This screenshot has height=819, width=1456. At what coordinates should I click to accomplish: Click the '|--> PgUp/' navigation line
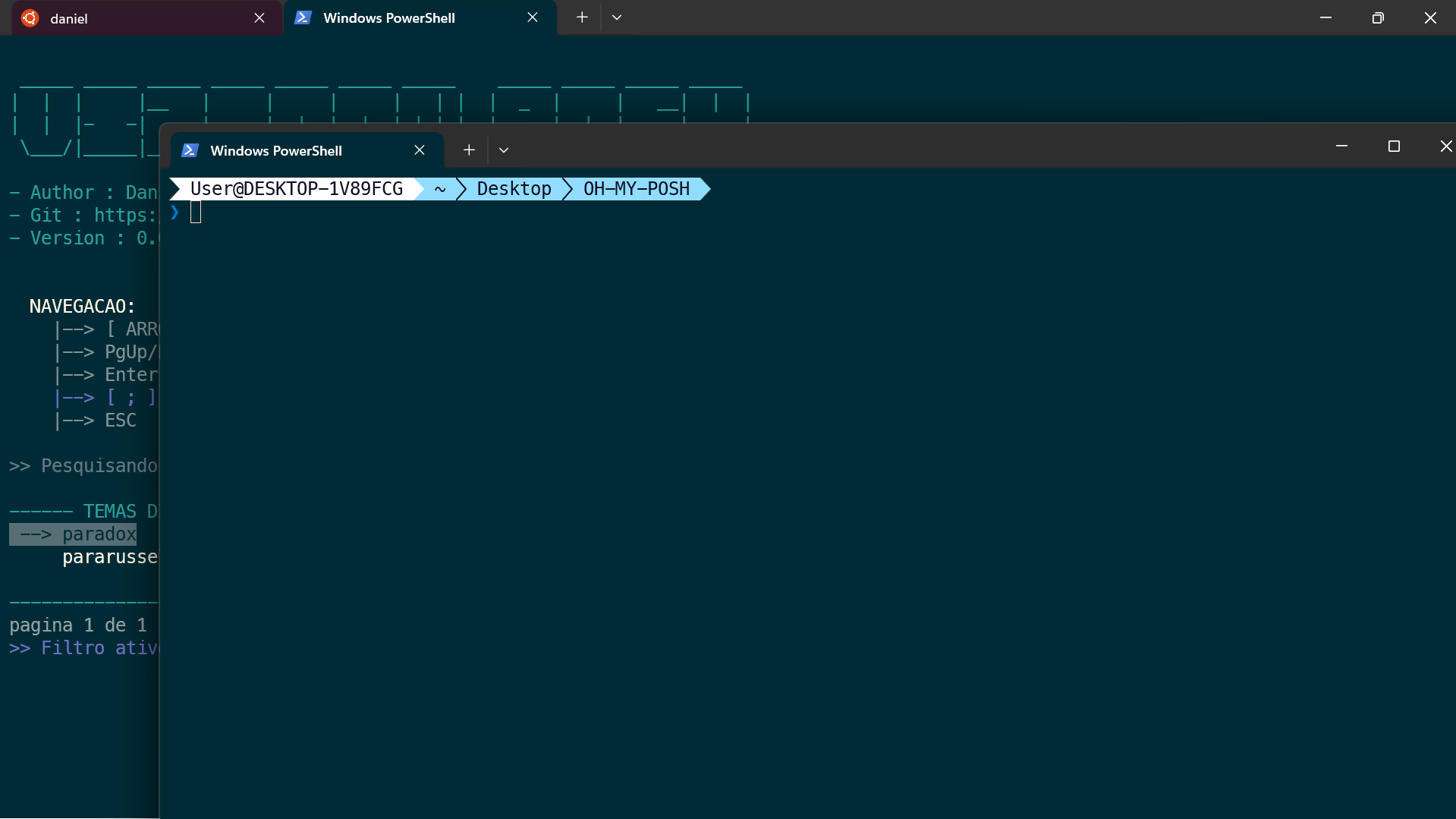click(105, 352)
